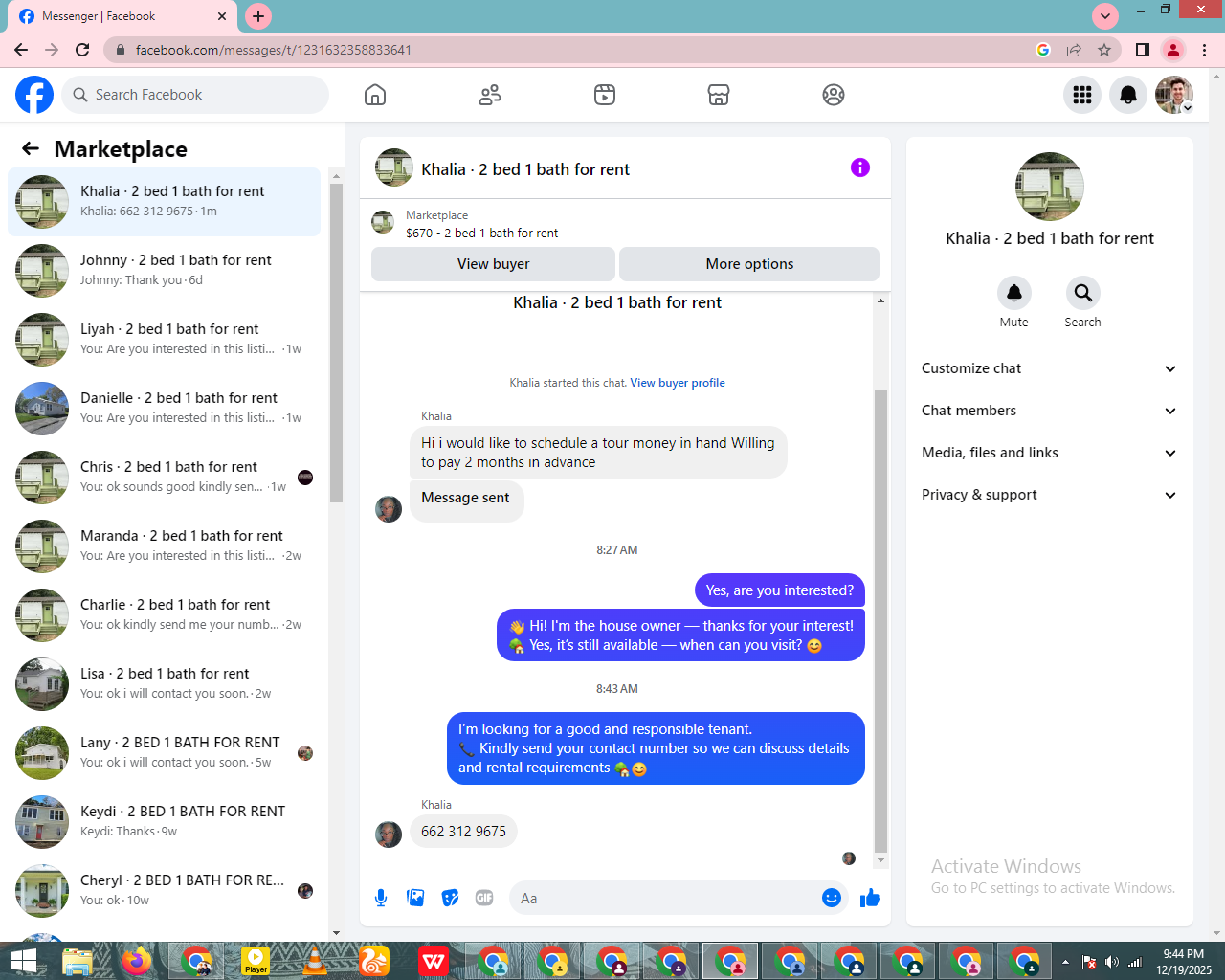
Task: Send a voice clip with microphone icon
Action: point(381,898)
